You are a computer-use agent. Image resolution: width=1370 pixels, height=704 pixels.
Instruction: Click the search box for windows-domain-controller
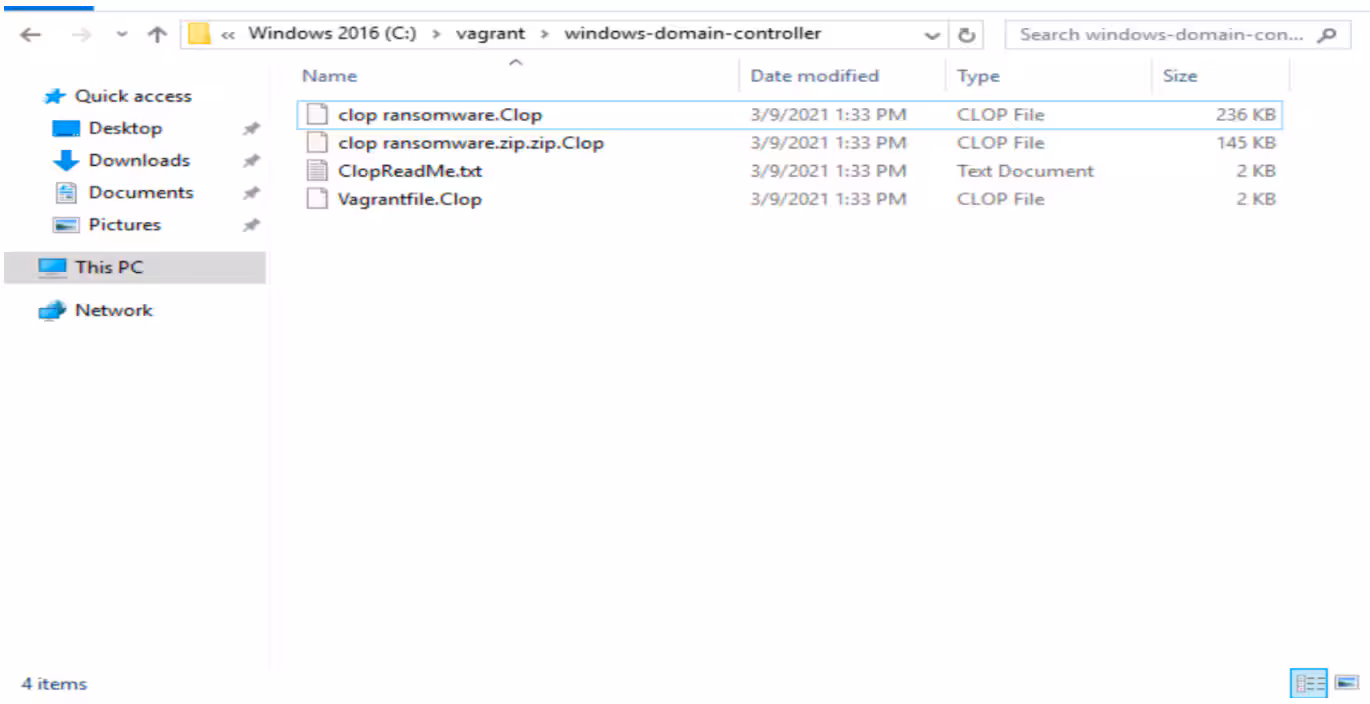click(1160, 34)
